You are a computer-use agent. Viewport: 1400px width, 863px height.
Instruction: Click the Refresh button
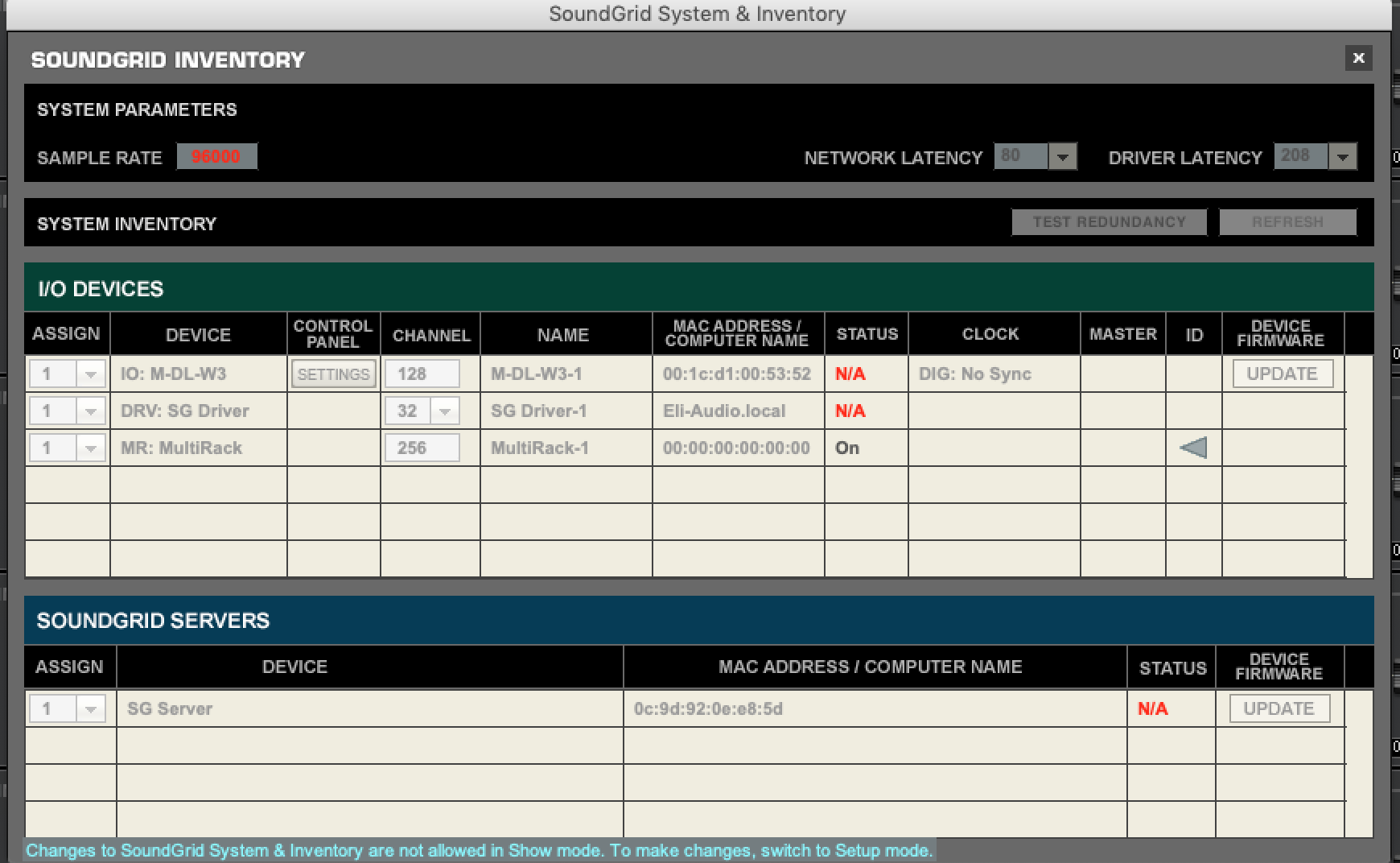(1287, 222)
